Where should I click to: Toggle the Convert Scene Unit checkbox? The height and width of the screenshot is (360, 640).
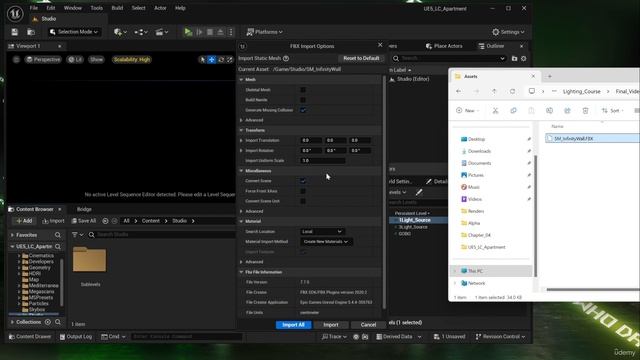pos(303,201)
